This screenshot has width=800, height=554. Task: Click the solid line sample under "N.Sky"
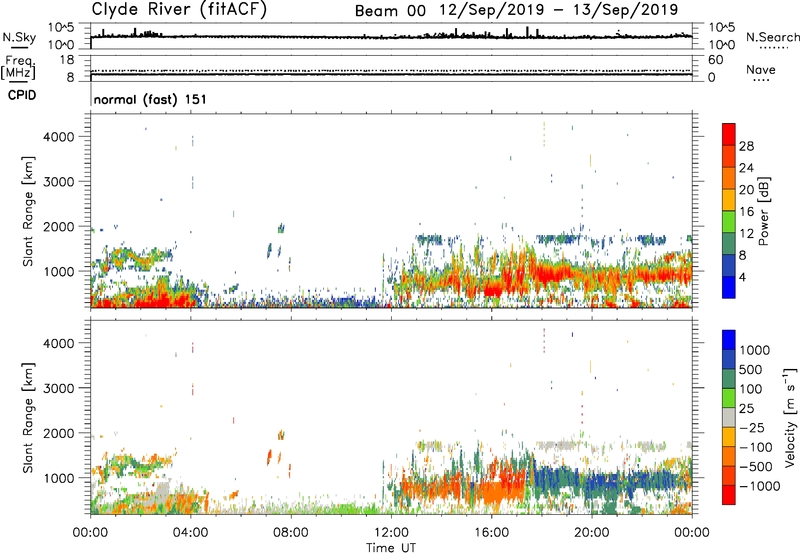click(x=19, y=48)
